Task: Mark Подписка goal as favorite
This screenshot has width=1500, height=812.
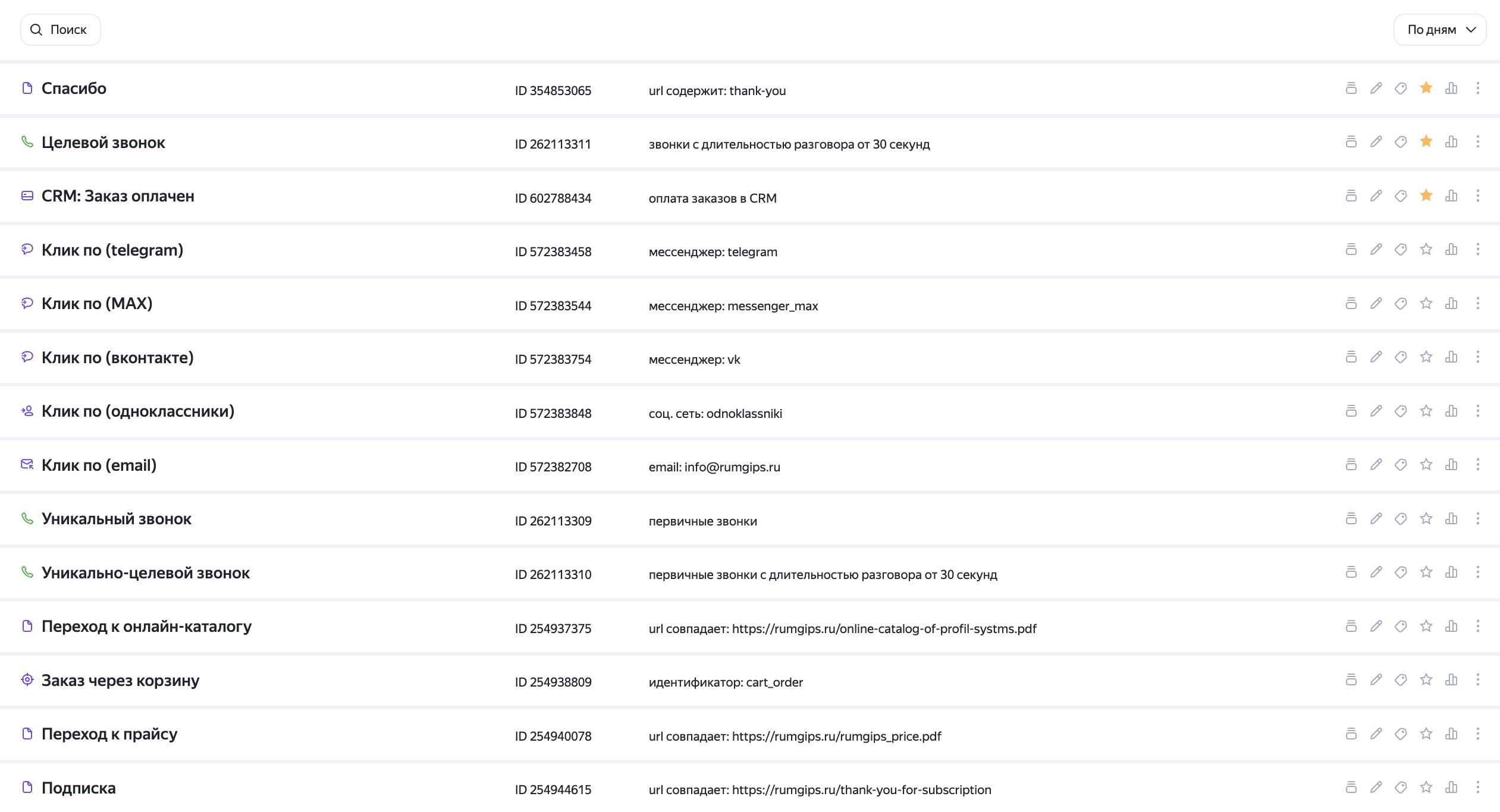Action: point(1426,787)
